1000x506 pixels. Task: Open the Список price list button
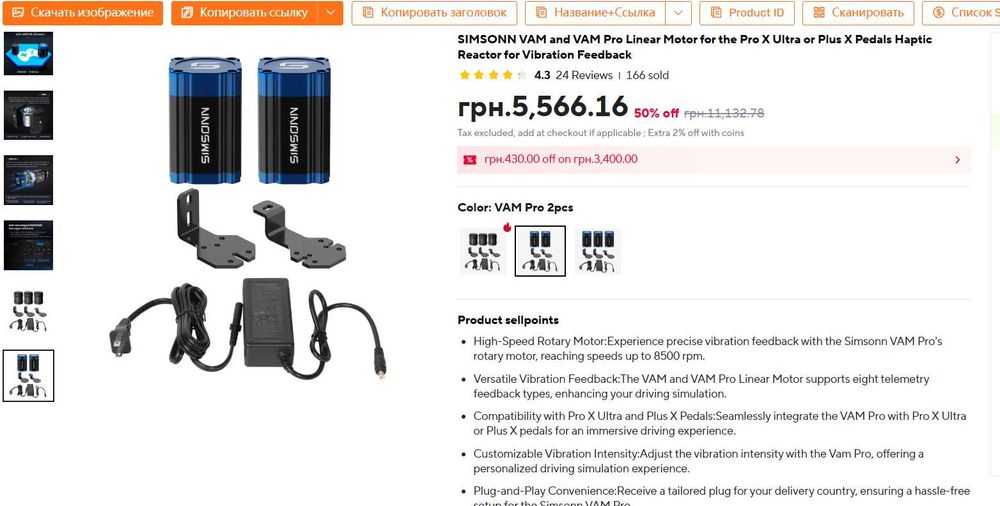tap(961, 13)
